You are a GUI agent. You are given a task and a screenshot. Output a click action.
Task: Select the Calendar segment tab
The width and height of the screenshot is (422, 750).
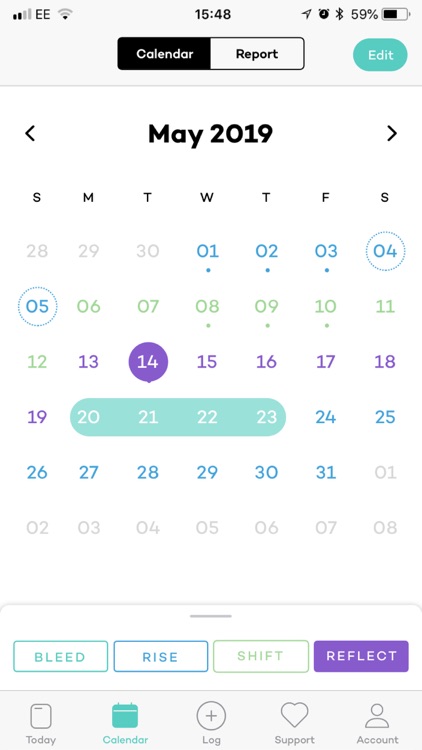tap(164, 54)
